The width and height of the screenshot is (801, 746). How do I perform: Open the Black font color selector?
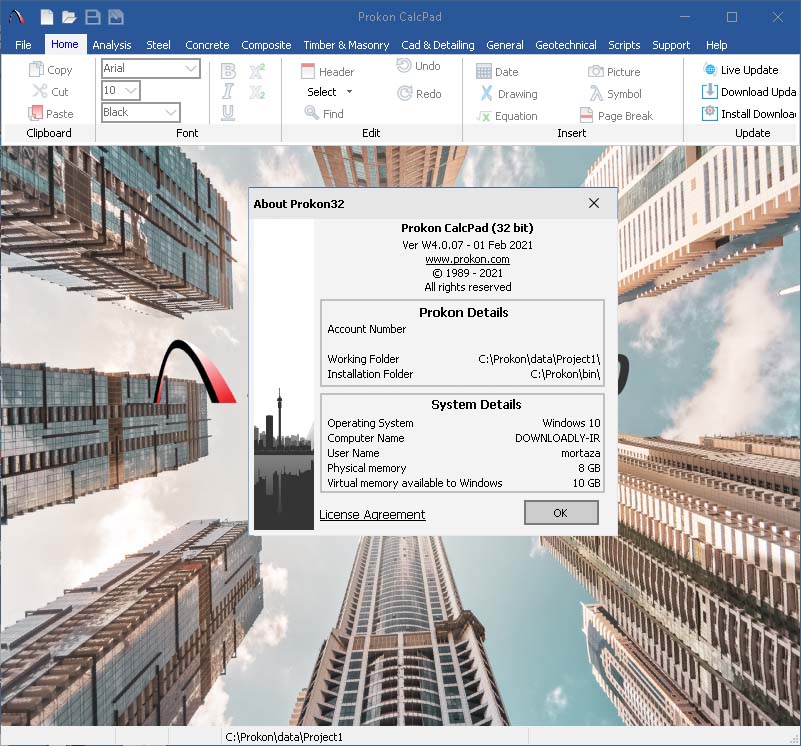click(x=170, y=113)
